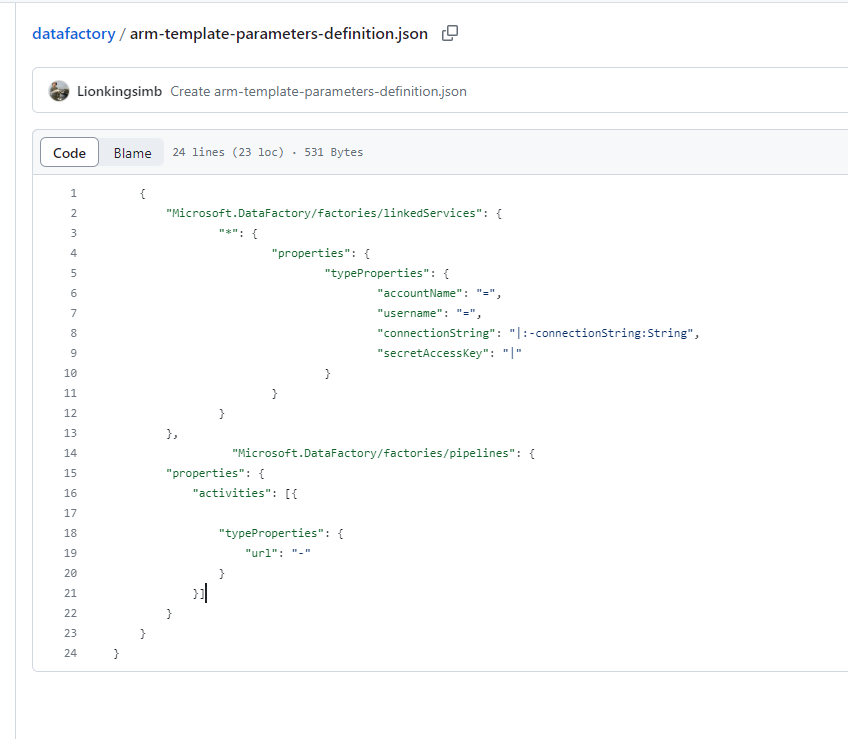
Task: Click the "activities" key text
Action: (x=231, y=493)
